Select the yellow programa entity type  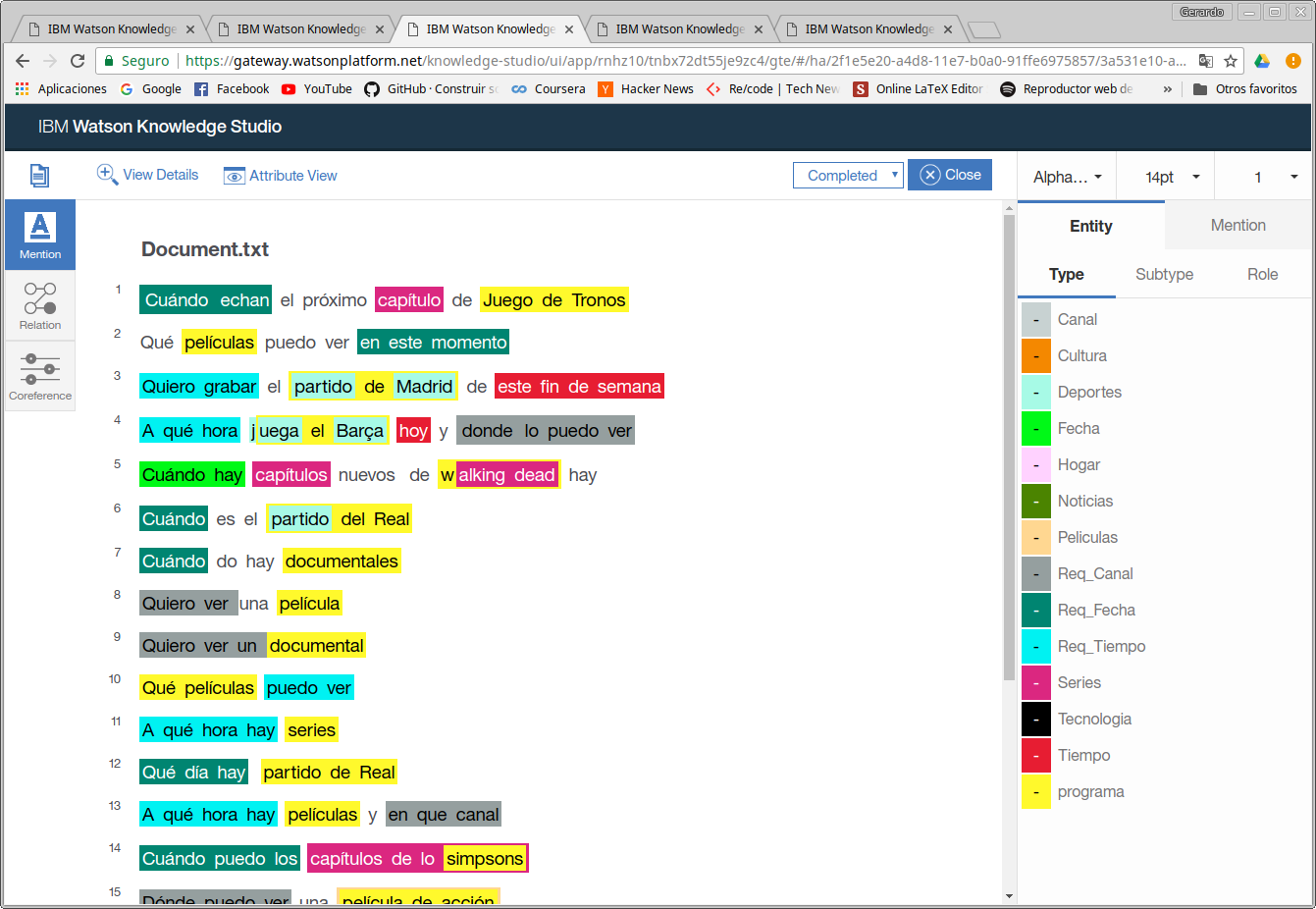point(1036,791)
